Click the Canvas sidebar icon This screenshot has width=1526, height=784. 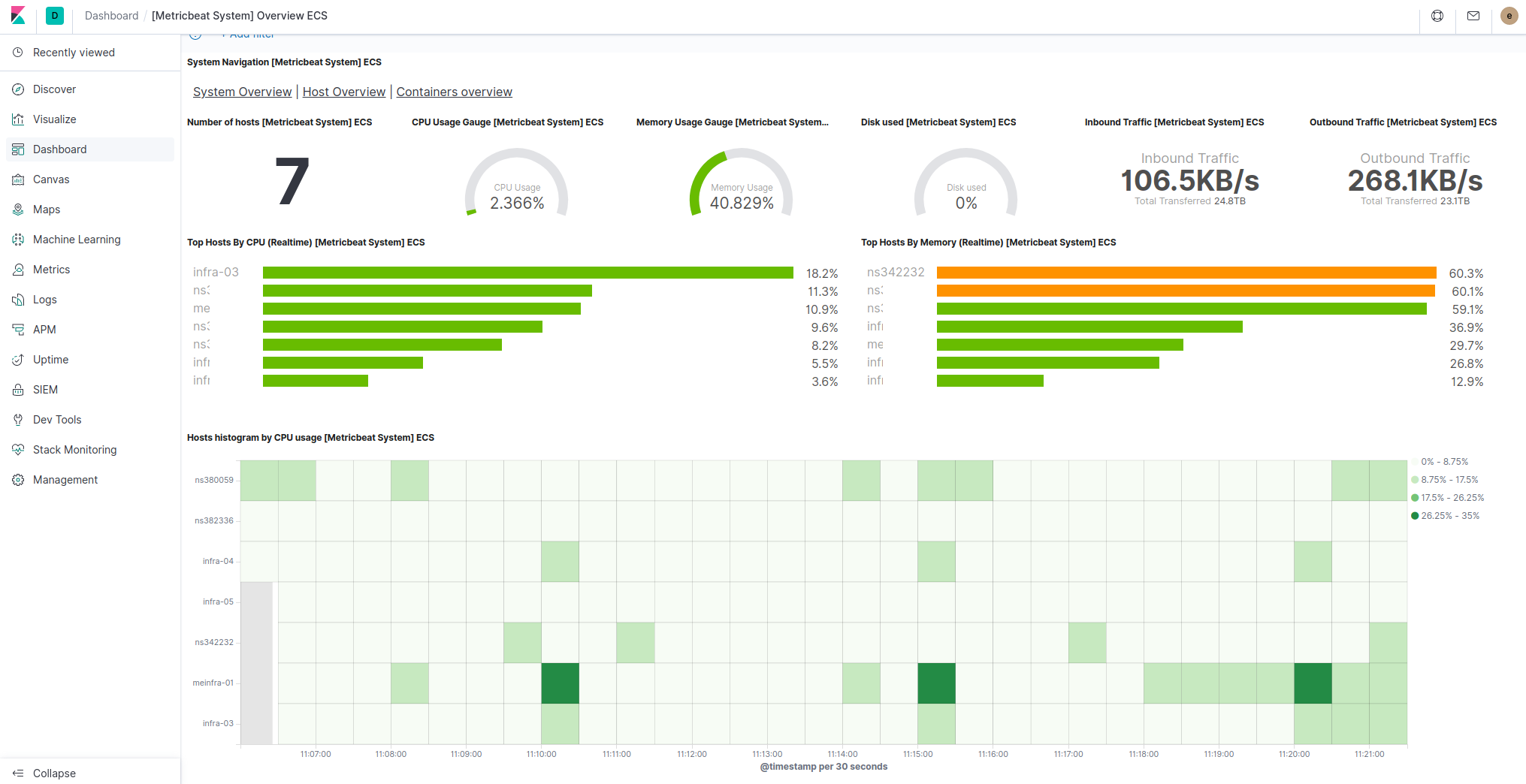click(18, 179)
